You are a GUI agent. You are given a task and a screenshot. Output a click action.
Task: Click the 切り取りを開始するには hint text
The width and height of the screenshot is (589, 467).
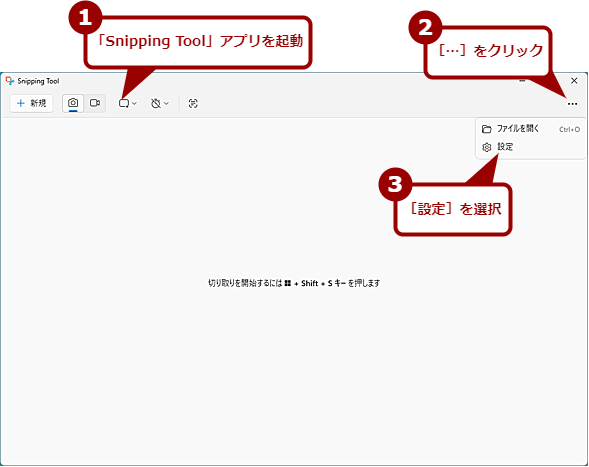(294, 283)
